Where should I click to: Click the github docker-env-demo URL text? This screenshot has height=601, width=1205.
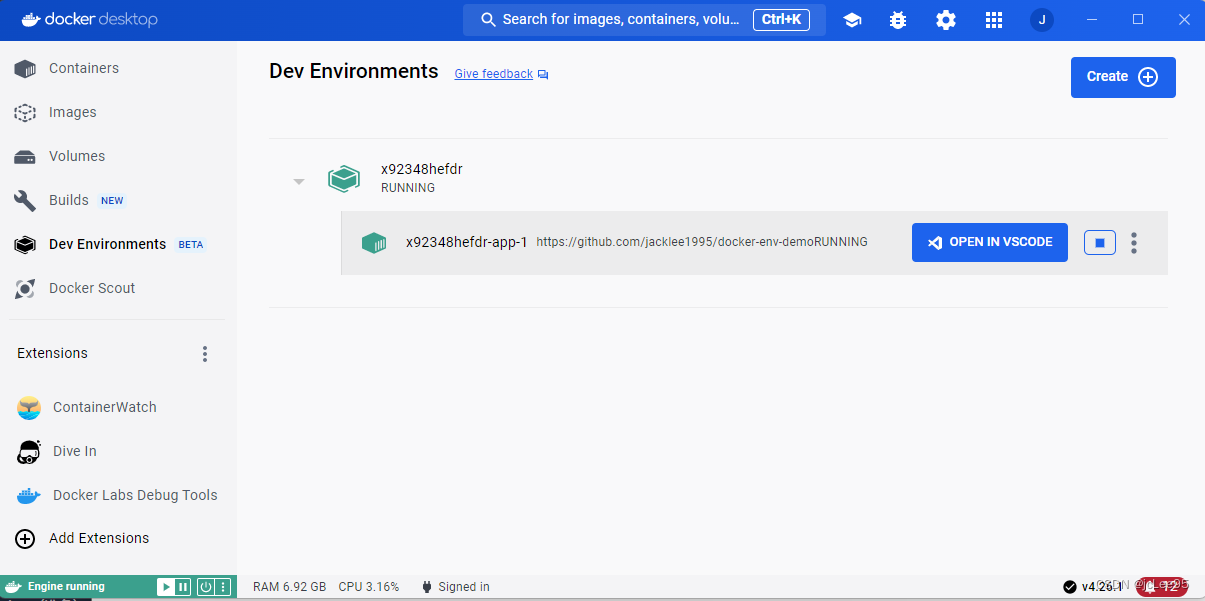[675, 242]
